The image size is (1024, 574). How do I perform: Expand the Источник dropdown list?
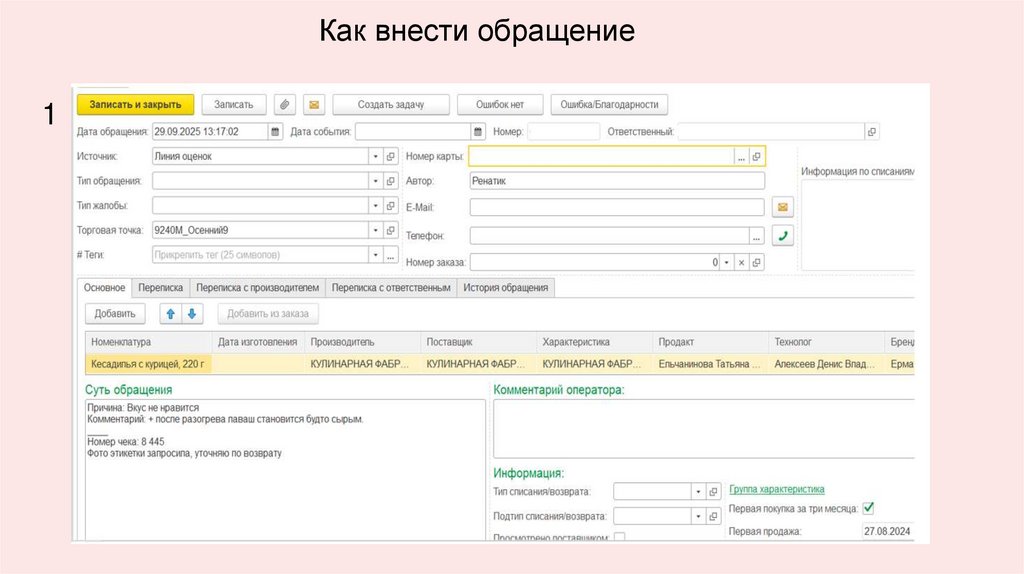(376, 157)
